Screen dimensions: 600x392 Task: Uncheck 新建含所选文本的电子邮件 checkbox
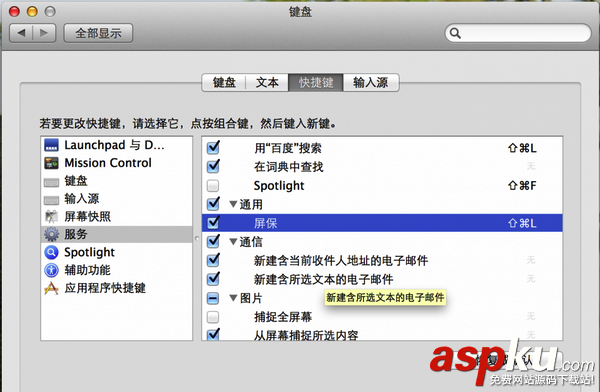point(213,279)
